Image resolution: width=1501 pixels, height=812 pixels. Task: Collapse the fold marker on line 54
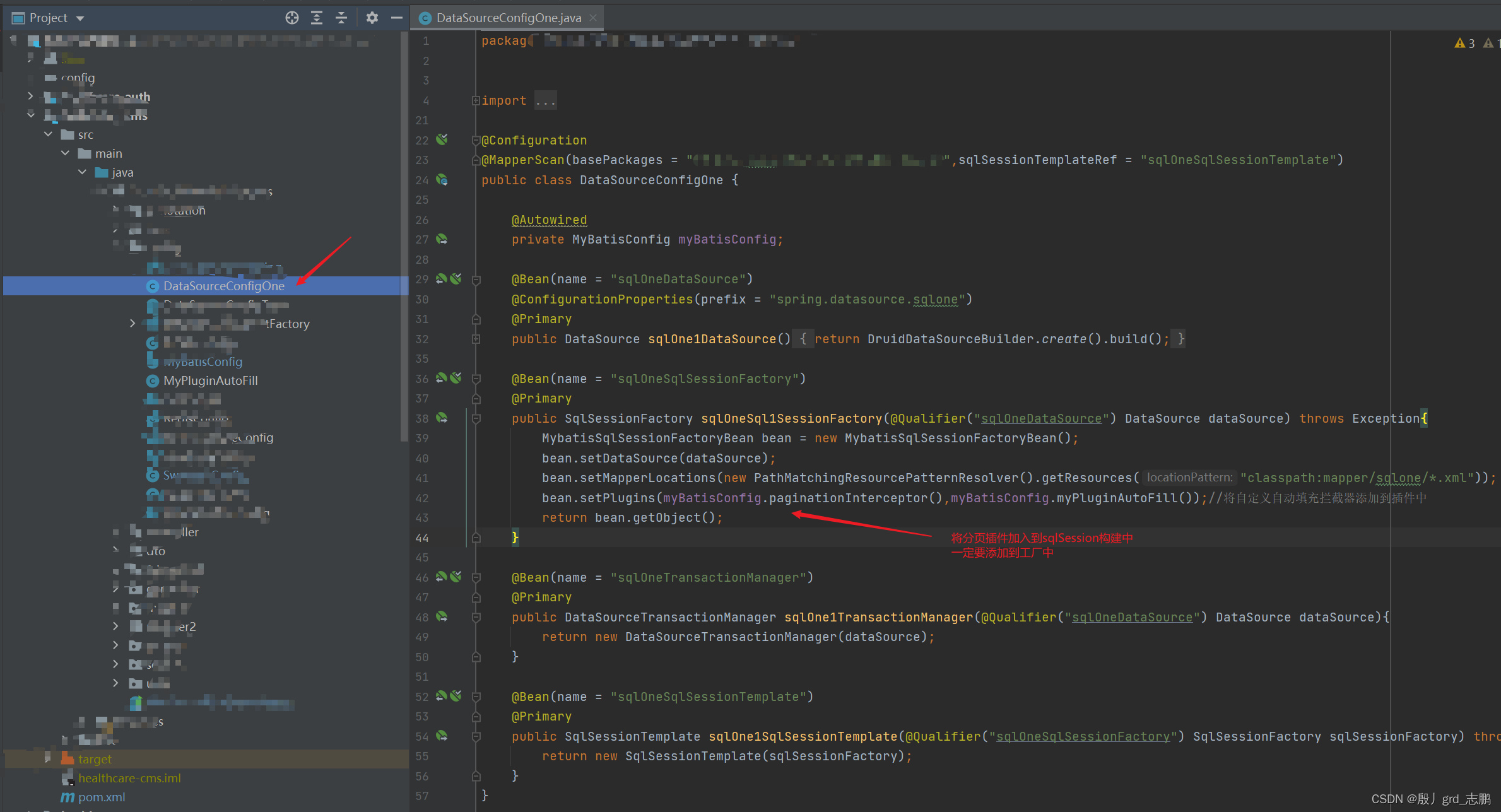(x=476, y=736)
